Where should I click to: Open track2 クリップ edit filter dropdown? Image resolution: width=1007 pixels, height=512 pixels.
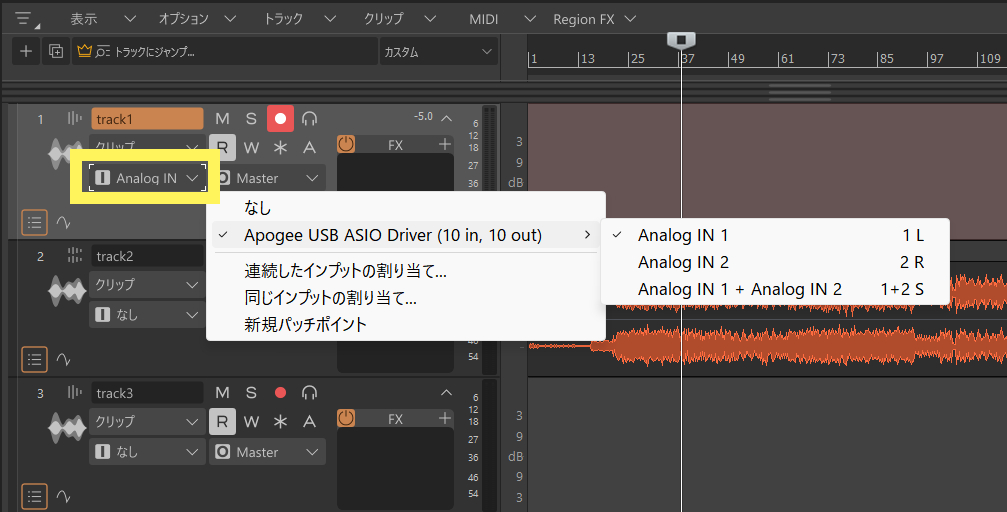tap(147, 284)
